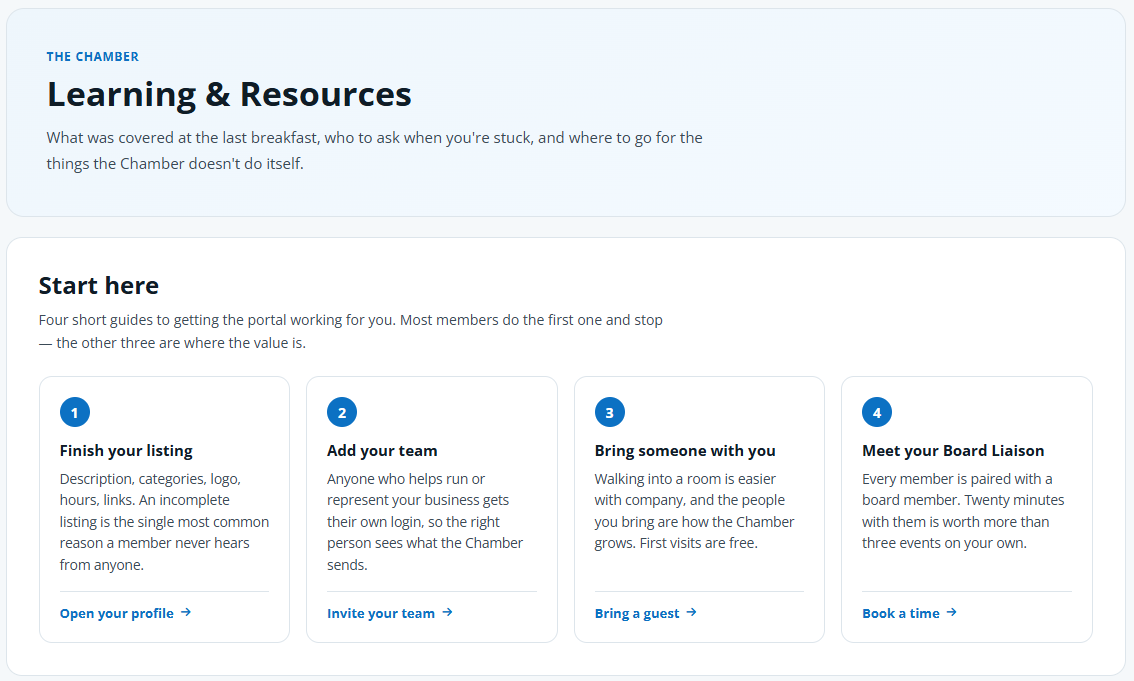Click the 'What was covered at the last breakfast' subtitle
Viewport: 1134px width, 681px height.
tap(375, 150)
